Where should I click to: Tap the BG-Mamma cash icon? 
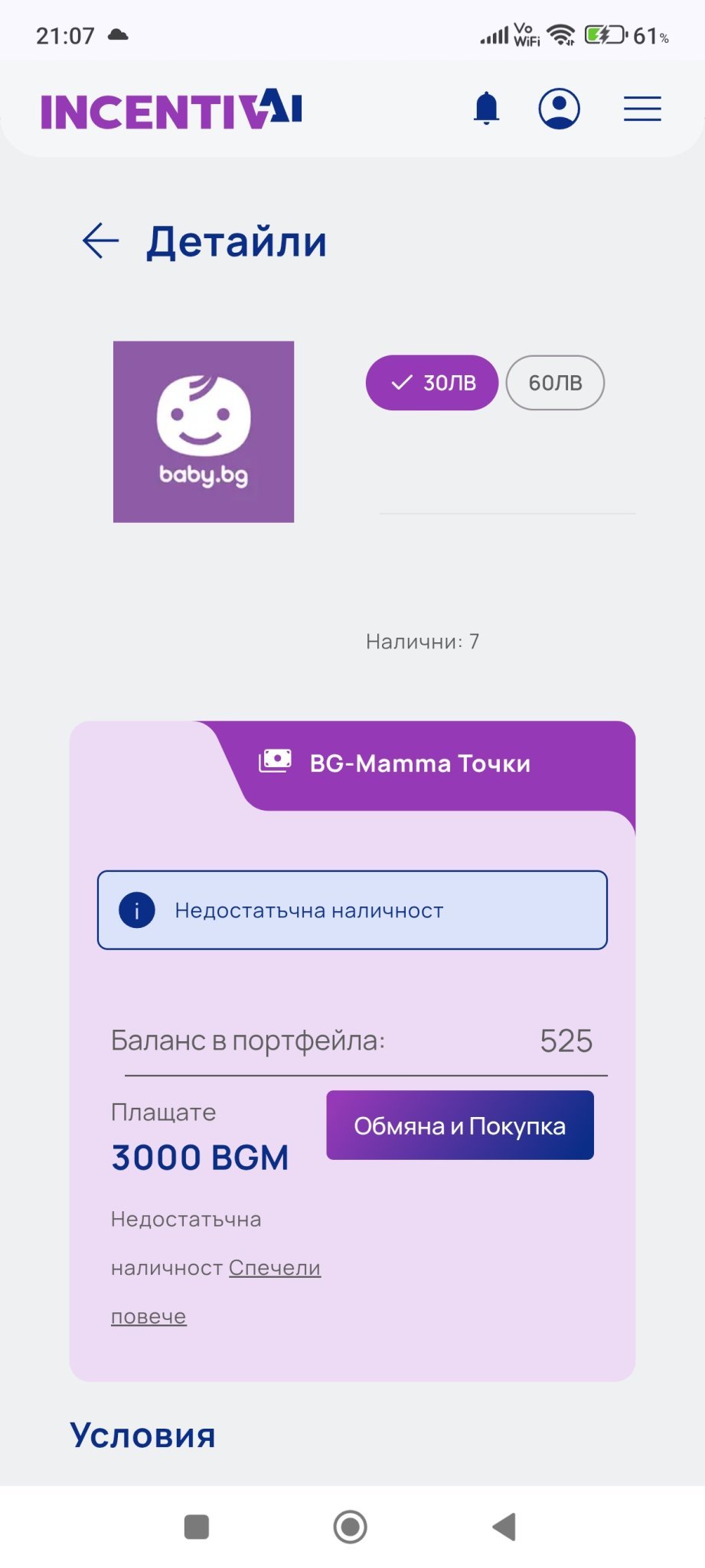275,761
